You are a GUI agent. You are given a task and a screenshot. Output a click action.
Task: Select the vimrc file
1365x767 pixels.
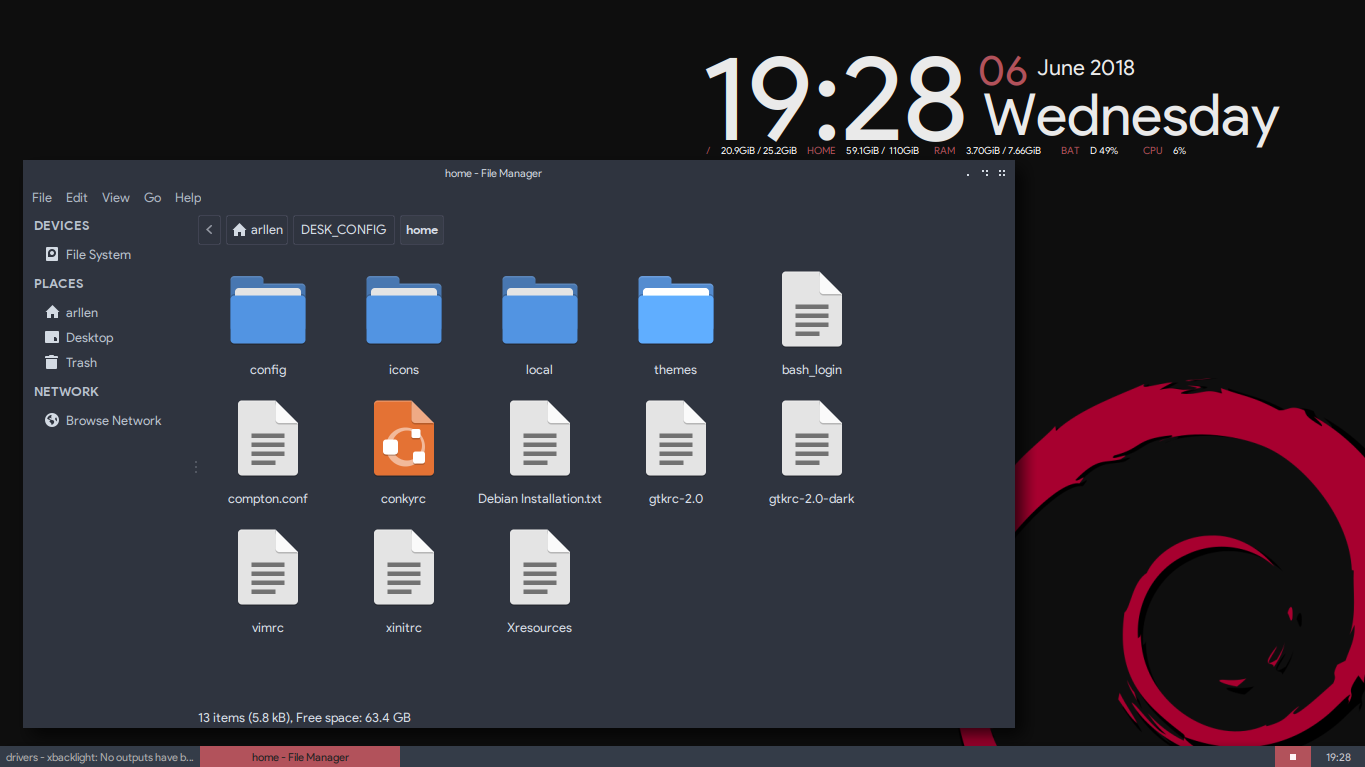click(x=267, y=567)
